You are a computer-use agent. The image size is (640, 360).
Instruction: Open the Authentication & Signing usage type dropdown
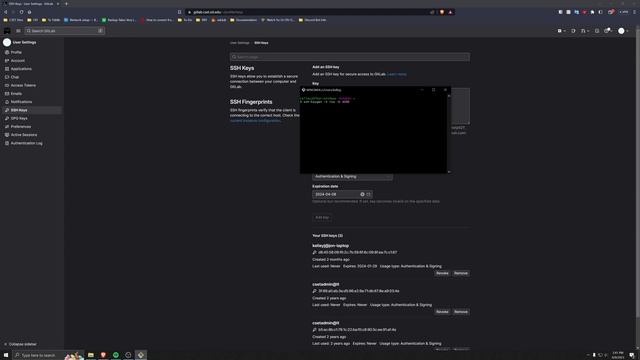pyautogui.click(x=353, y=176)
